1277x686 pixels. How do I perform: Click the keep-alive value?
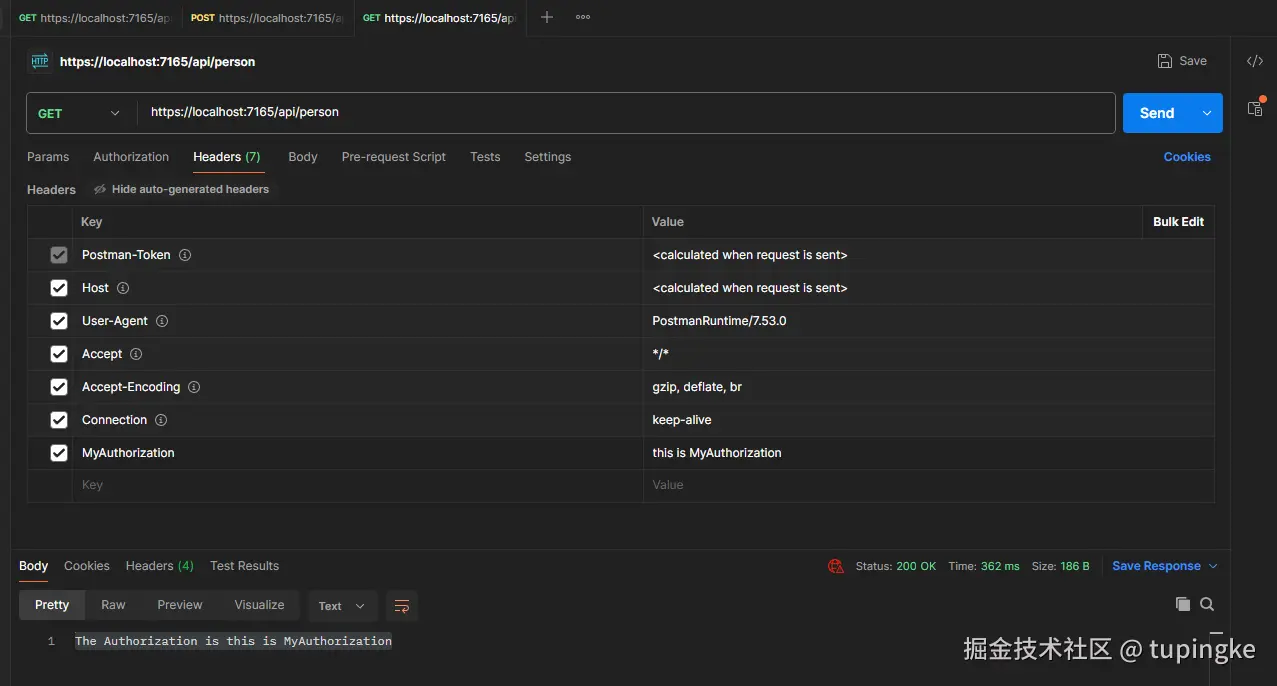click(x=682, y=420)
